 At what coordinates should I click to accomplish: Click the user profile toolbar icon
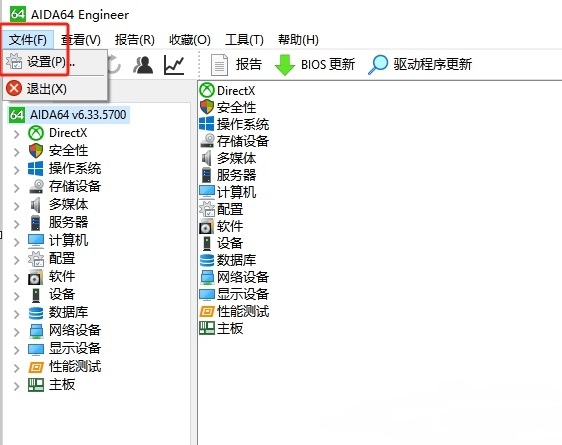click(143, 65)
